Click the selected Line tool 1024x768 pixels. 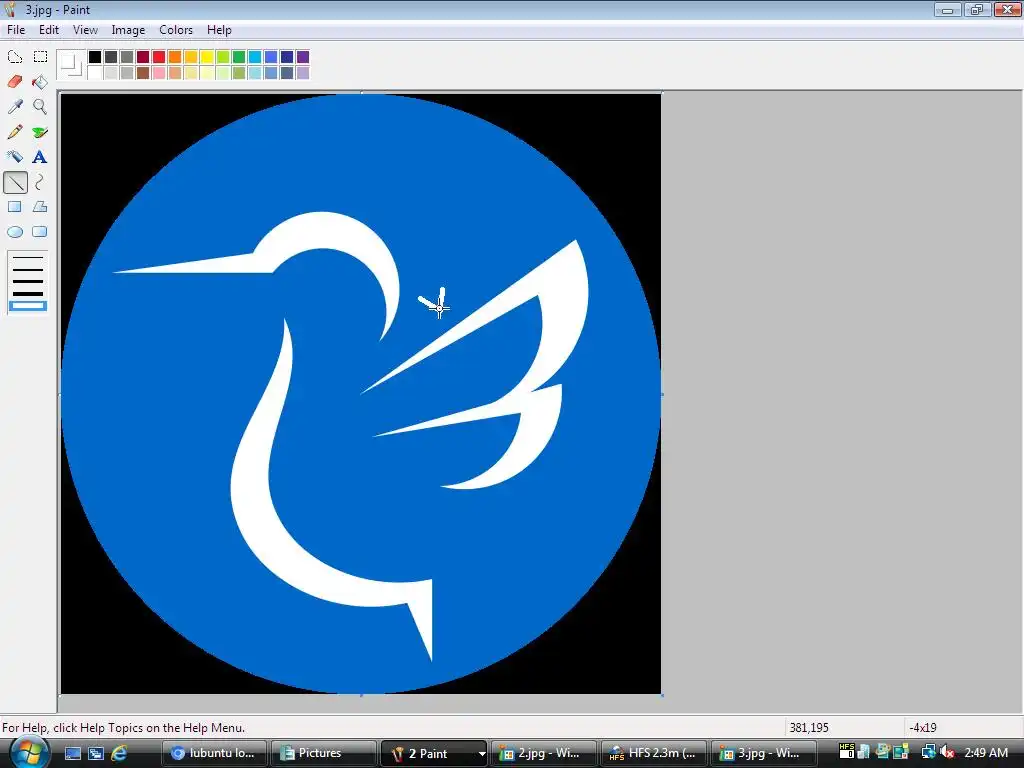pyautogui.click(x=16, y=182)
